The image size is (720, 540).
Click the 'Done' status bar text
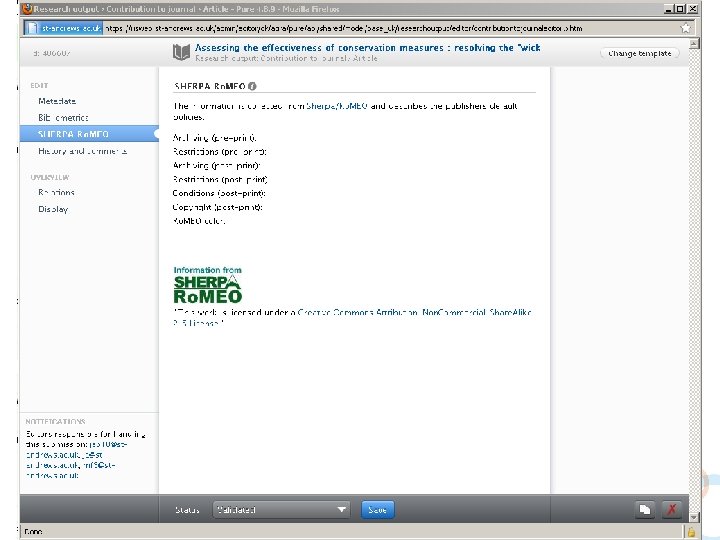click(33, 532)
